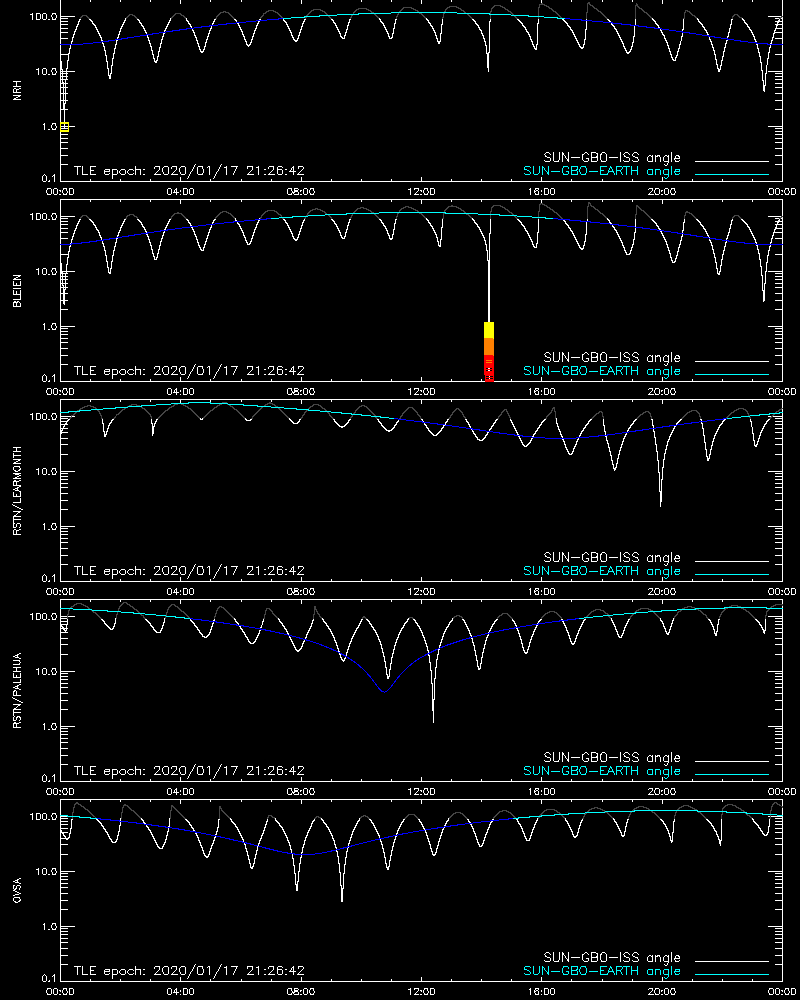This screenshot has width=800, height=1000.
Task: Click the RSTN/PALEHUA vertical axis title
Action: click(17, 690)
